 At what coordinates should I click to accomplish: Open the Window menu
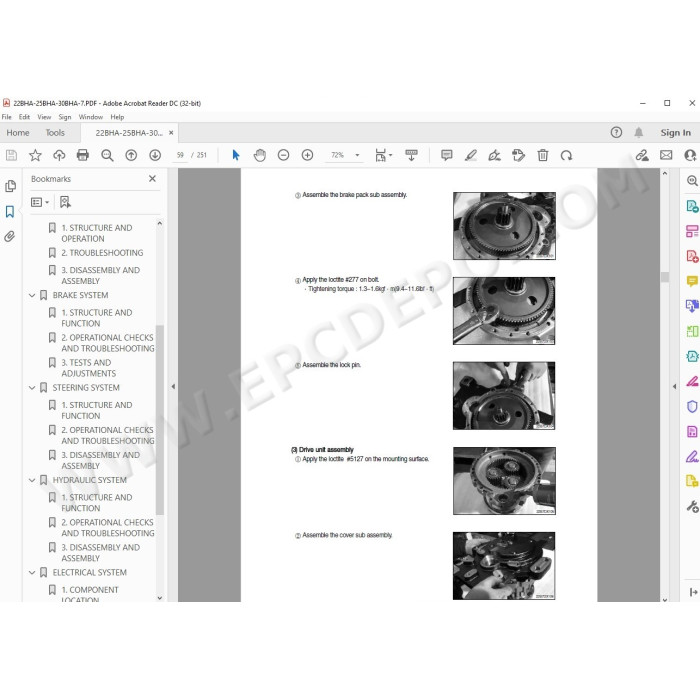tap(91, 117)
